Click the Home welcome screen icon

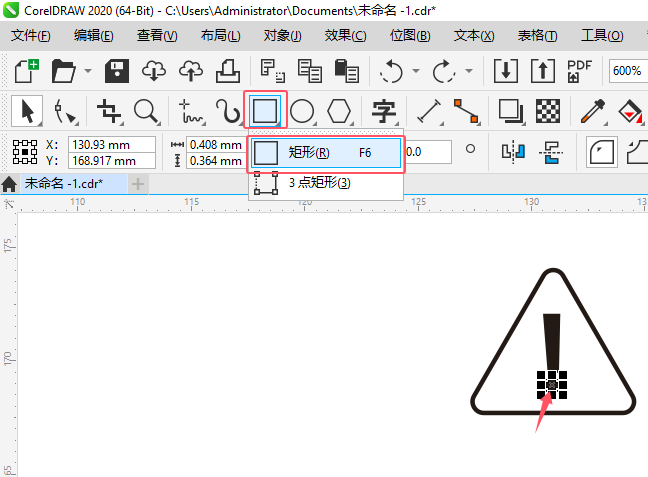click(9, 184)
